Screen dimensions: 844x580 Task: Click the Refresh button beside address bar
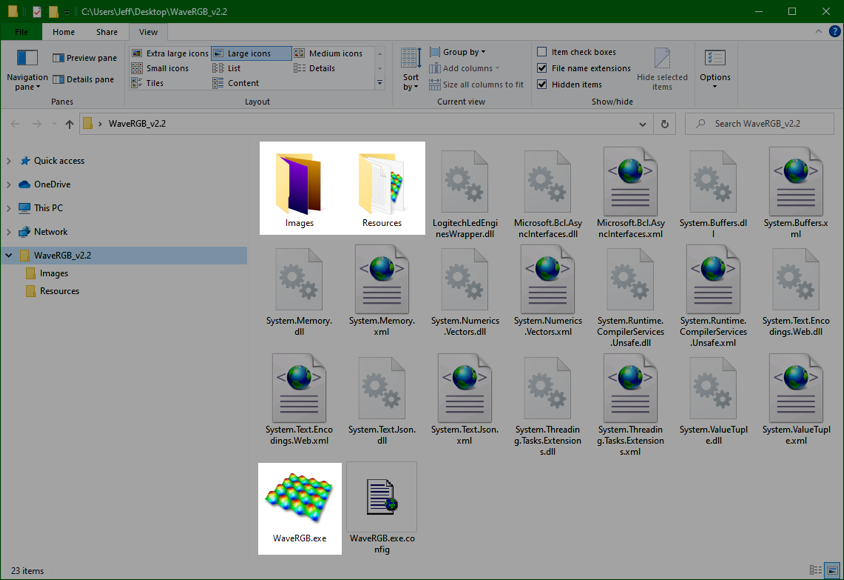(665, 124)
